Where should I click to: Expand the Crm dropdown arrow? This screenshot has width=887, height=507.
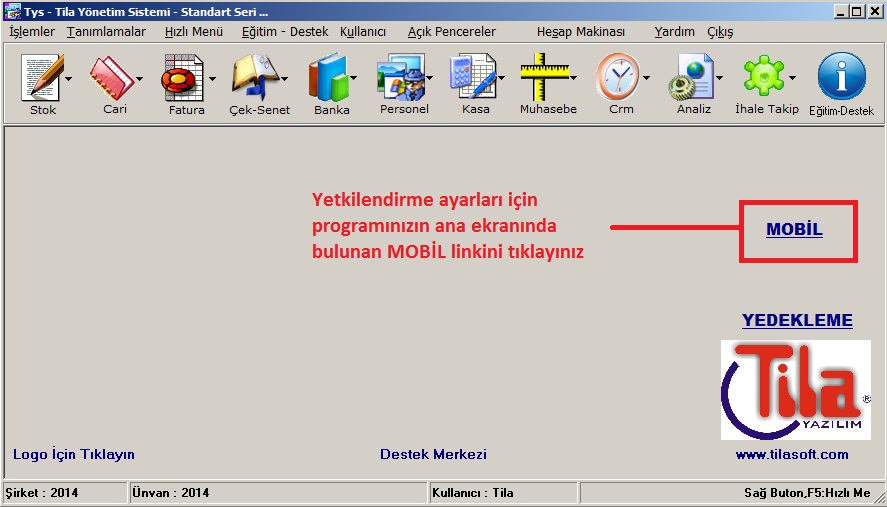[x=647, y=78]
